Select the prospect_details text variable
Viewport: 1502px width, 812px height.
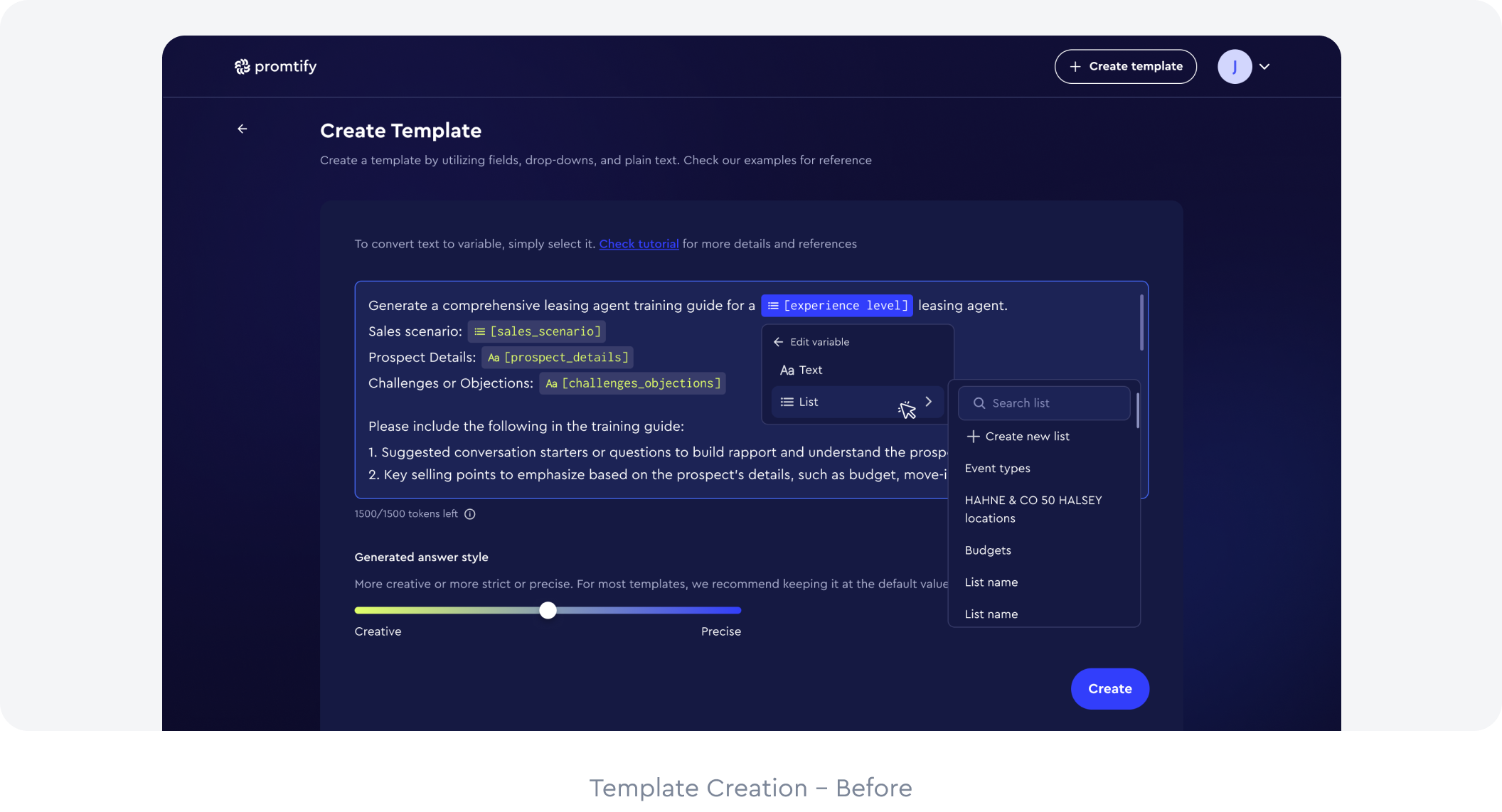558,358
